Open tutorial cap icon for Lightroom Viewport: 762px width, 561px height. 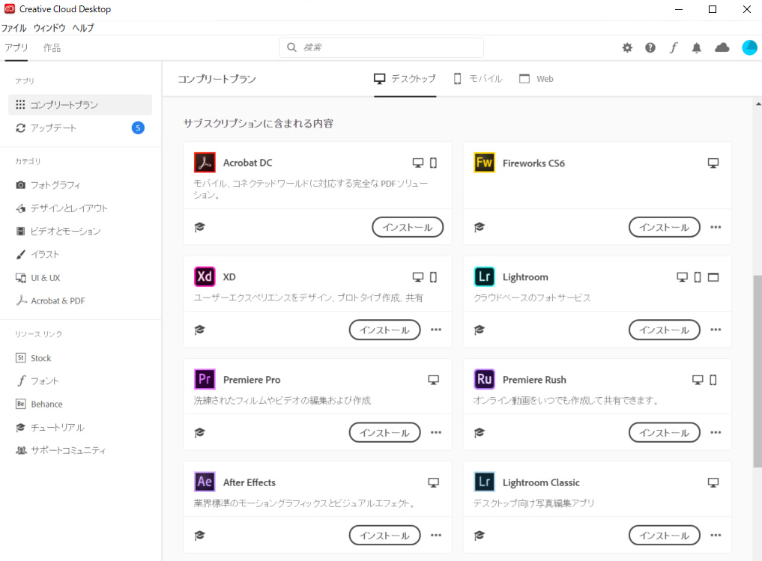click(479, 330)
